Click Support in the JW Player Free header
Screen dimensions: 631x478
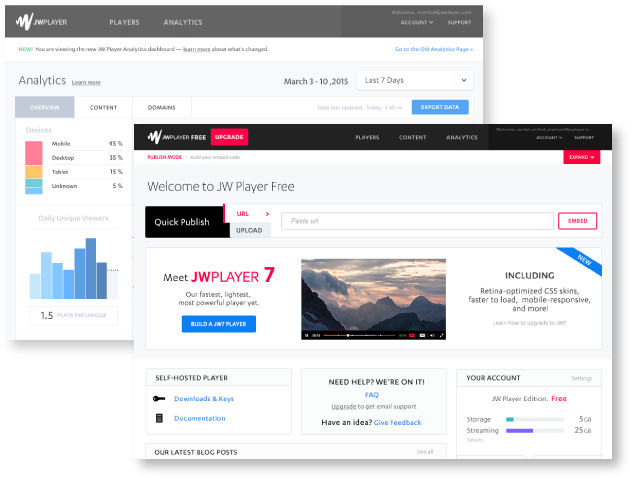tap(584, 138)
